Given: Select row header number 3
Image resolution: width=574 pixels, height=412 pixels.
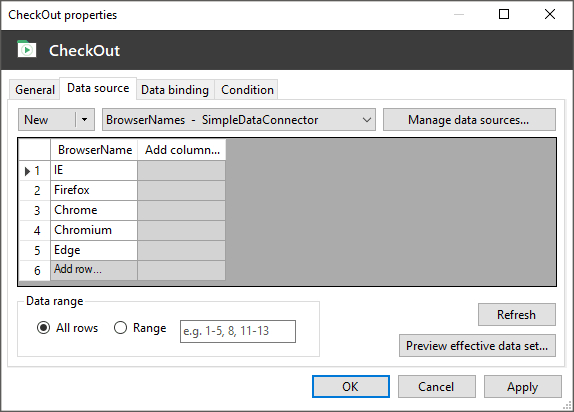Looking at the screenshot, I should point(34,211).
